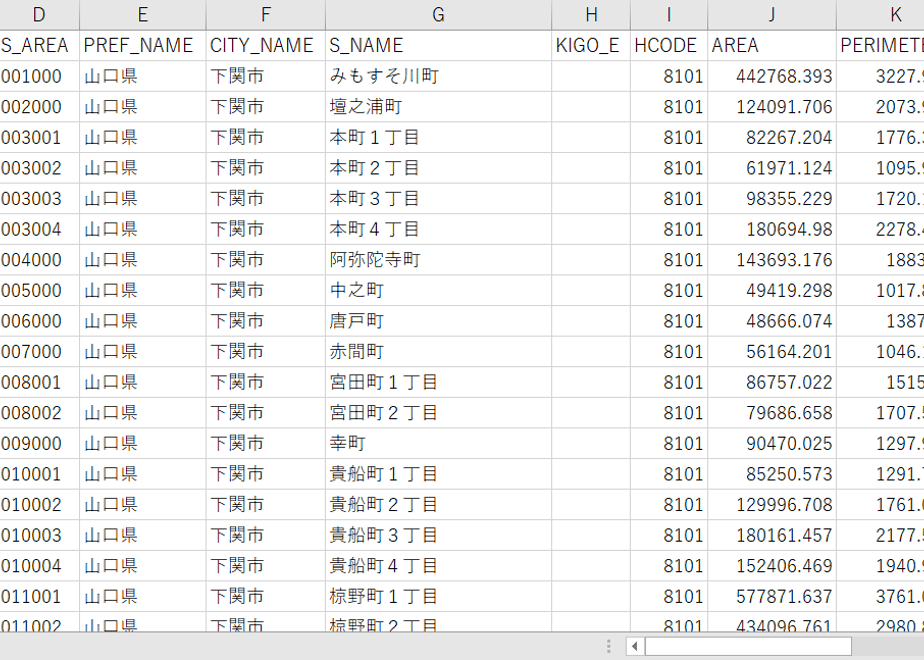924x660 pixels.
Task: Select column H header
Action: [591, 15]
